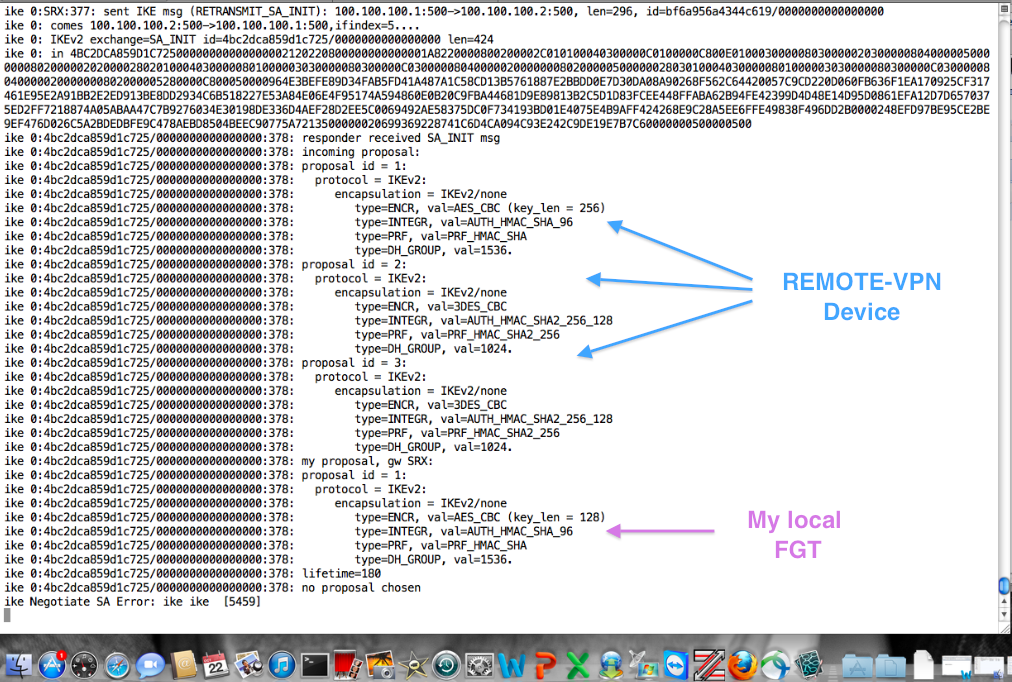Open the globe download app in Dock

click(x=611, y=665)
